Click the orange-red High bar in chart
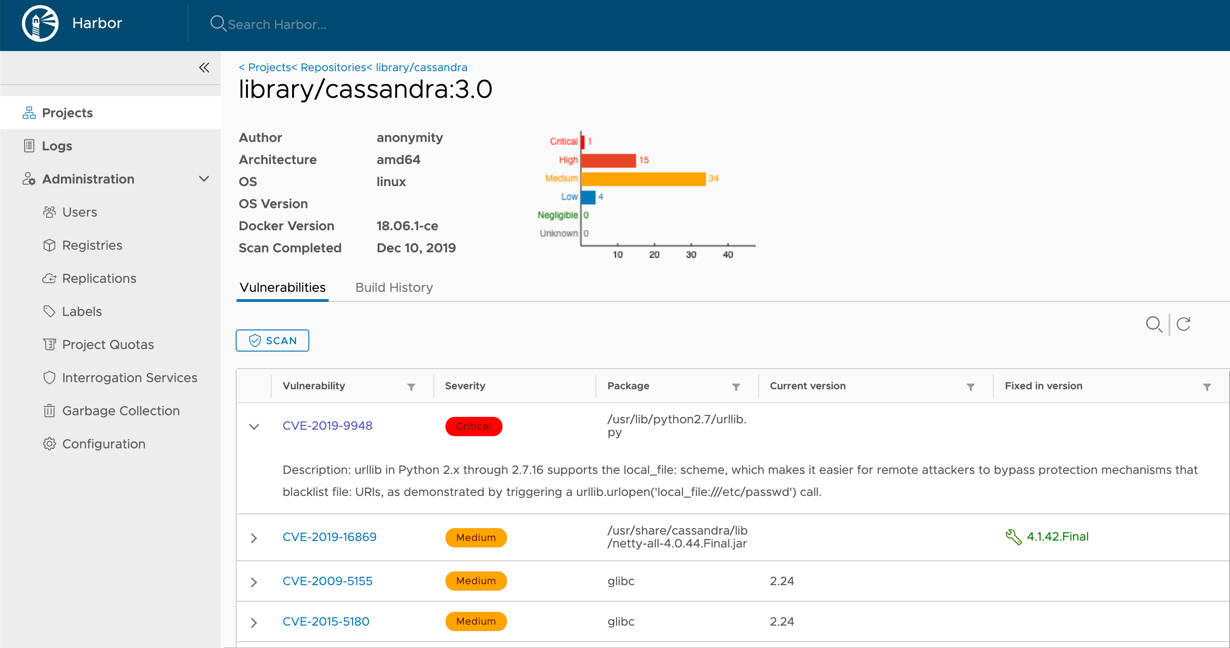This screenshot has height=648, width=1230. [608, 160]
